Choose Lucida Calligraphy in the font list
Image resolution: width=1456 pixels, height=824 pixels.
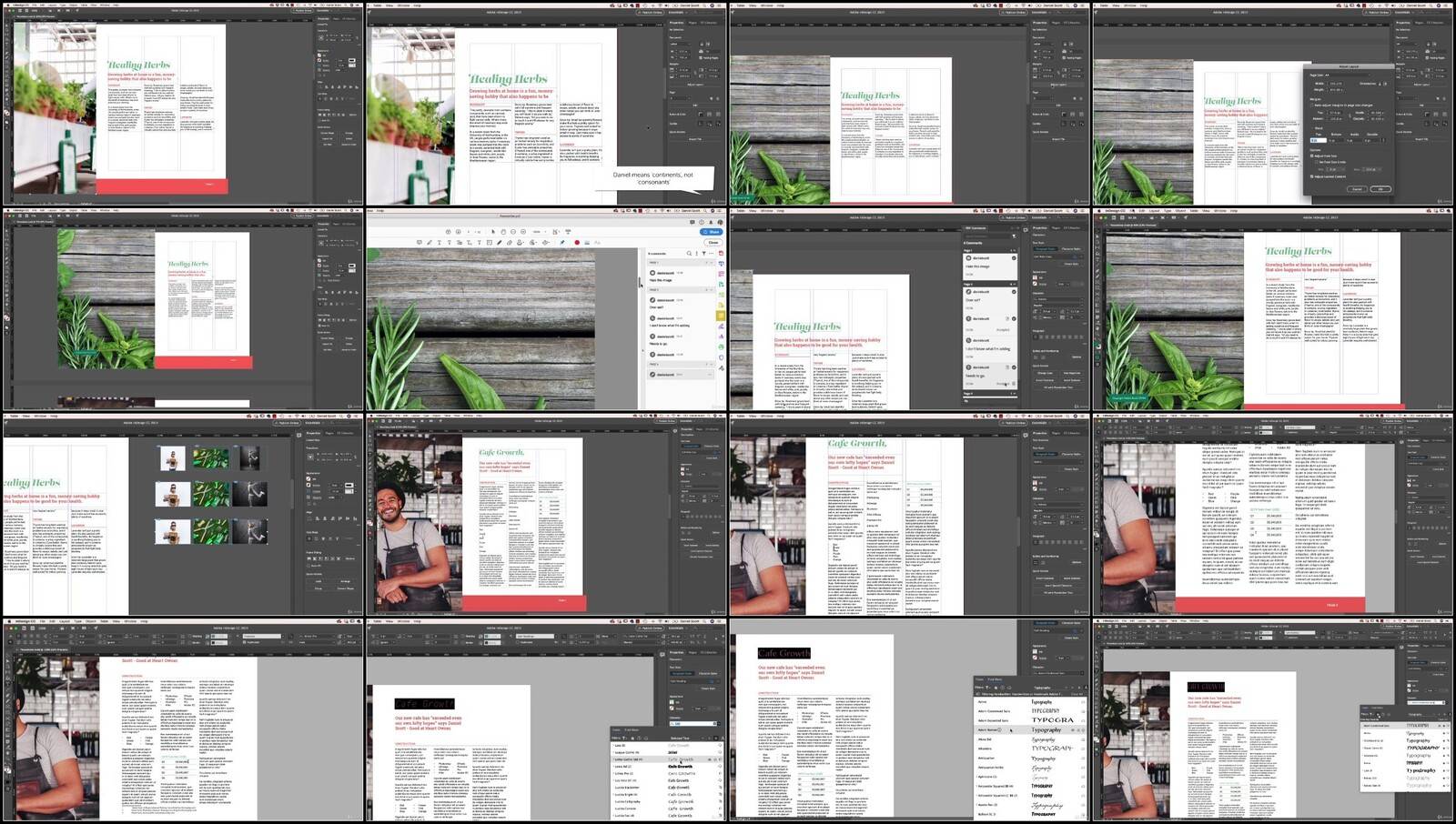(667, 802)
